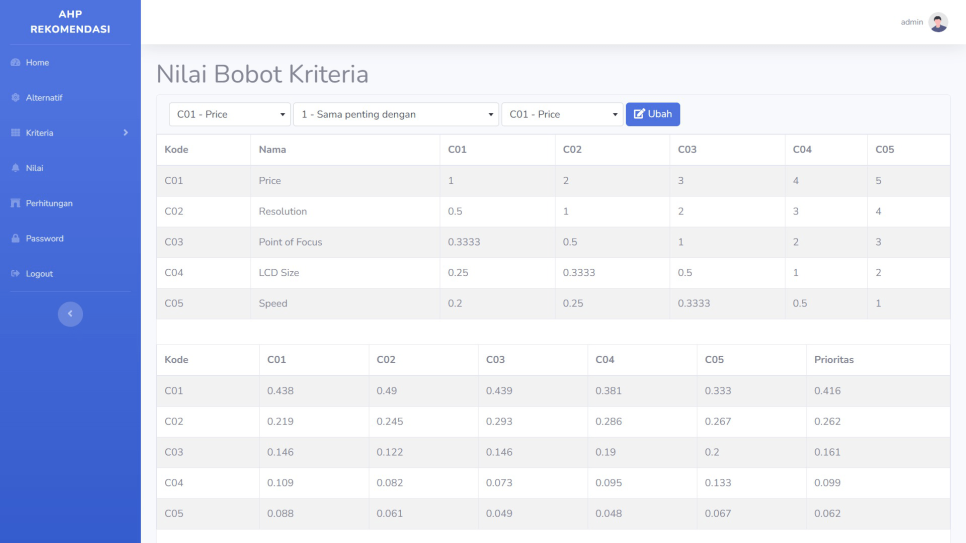Viewport: 966px width, 543px height.
Task: Click the value 0.133 in C04 row
Action: click(718, 483)
